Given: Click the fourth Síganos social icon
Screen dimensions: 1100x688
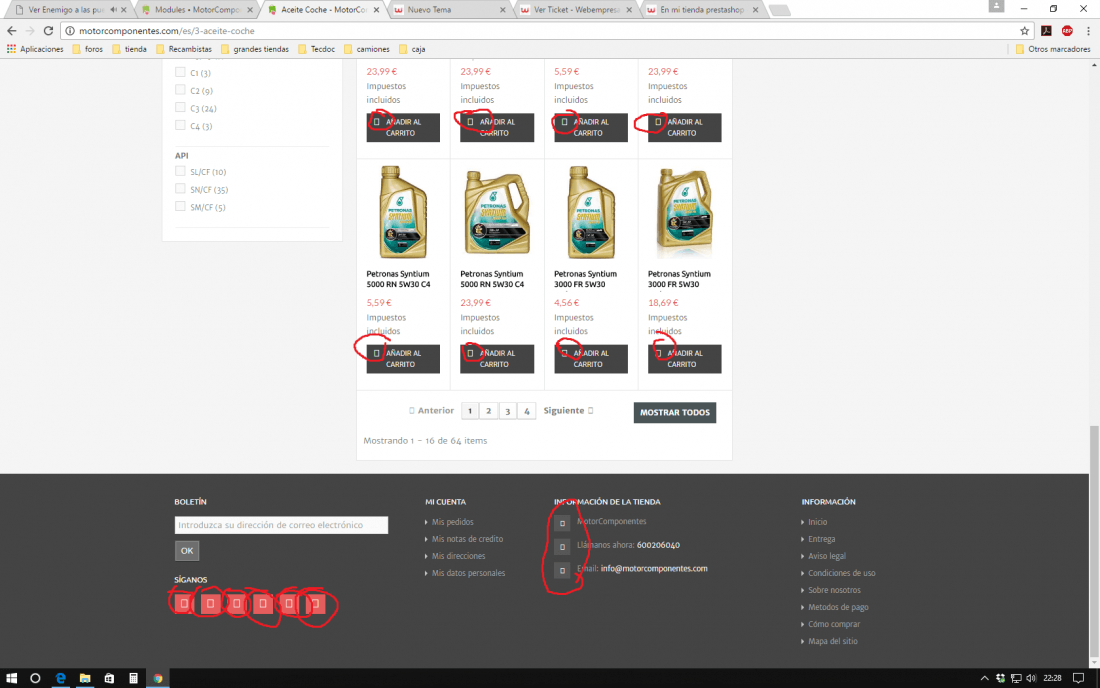Looking at the screenshot, I should (x=263, y=603).
